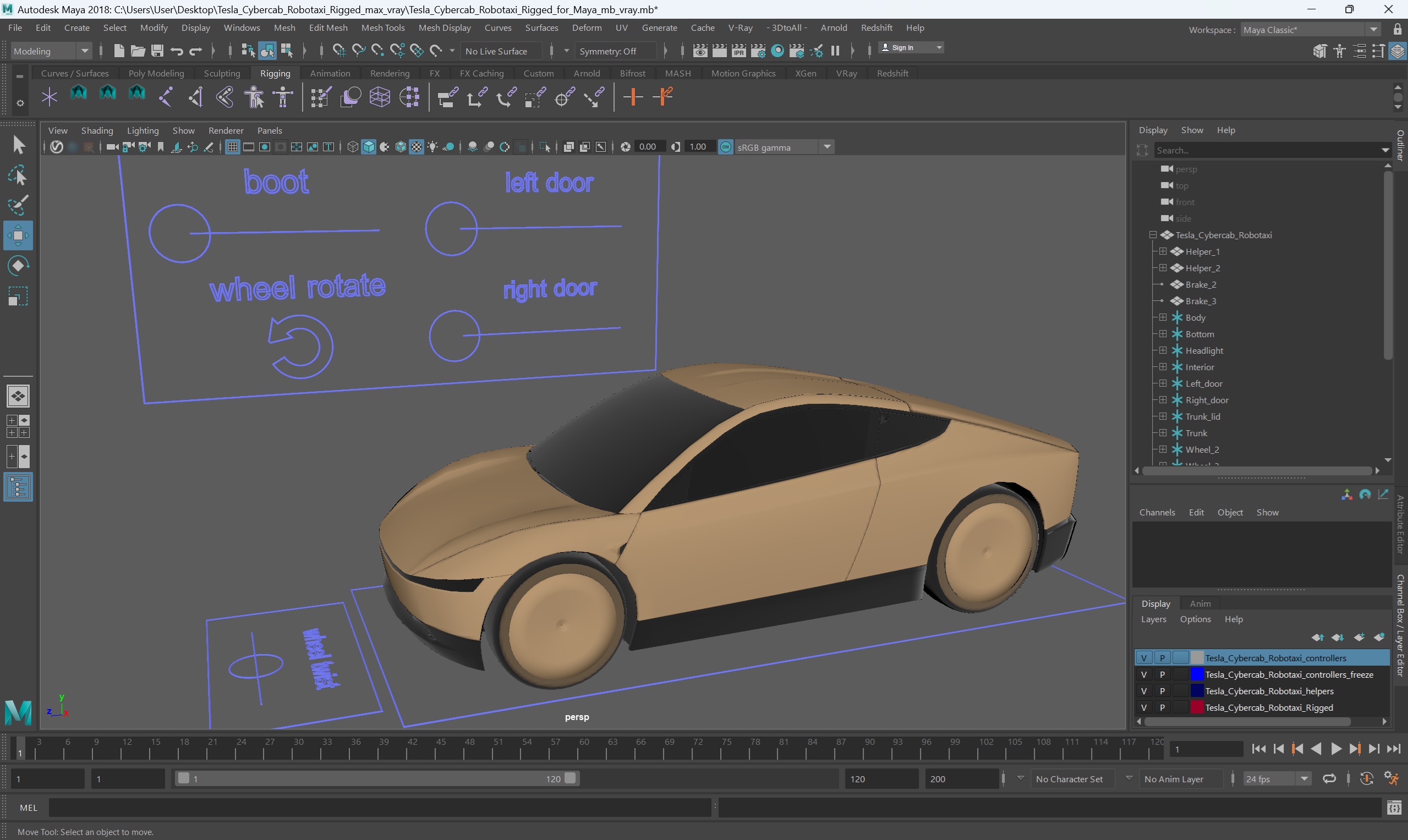
Task: Pick the Paint Selection tool
Action: click(18, 206)
